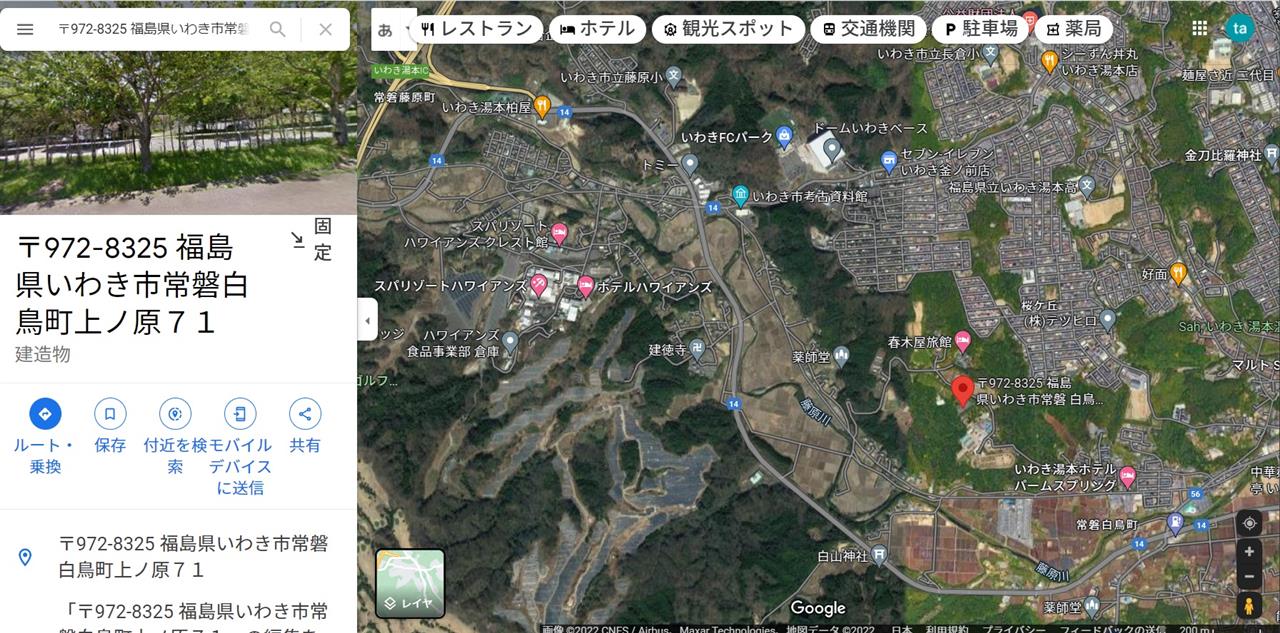Click the address search input field
The height and width of the screenshot is (633, 1280).
pyautogui.click(x=153, y=29)
